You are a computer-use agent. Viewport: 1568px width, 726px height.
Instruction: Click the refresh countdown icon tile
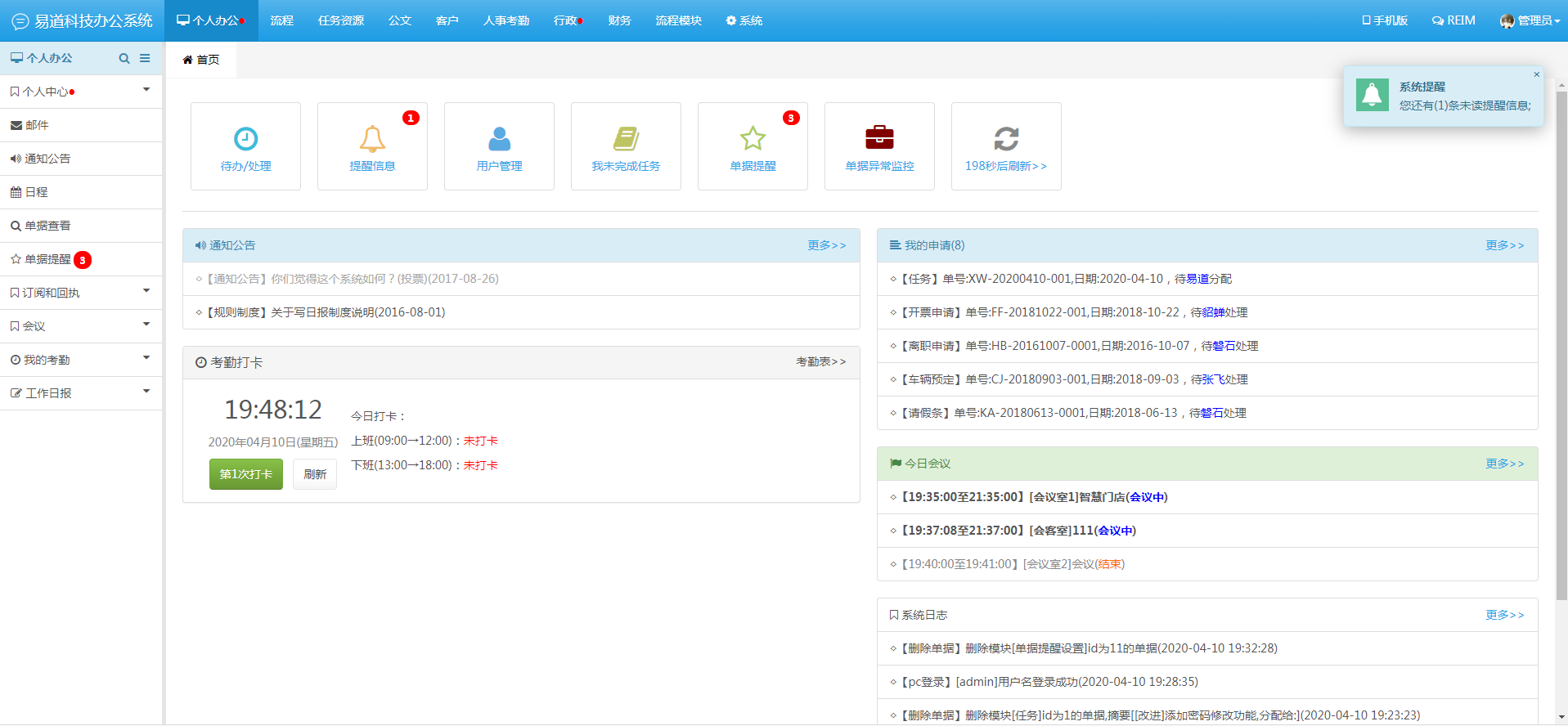point(1006,139)
